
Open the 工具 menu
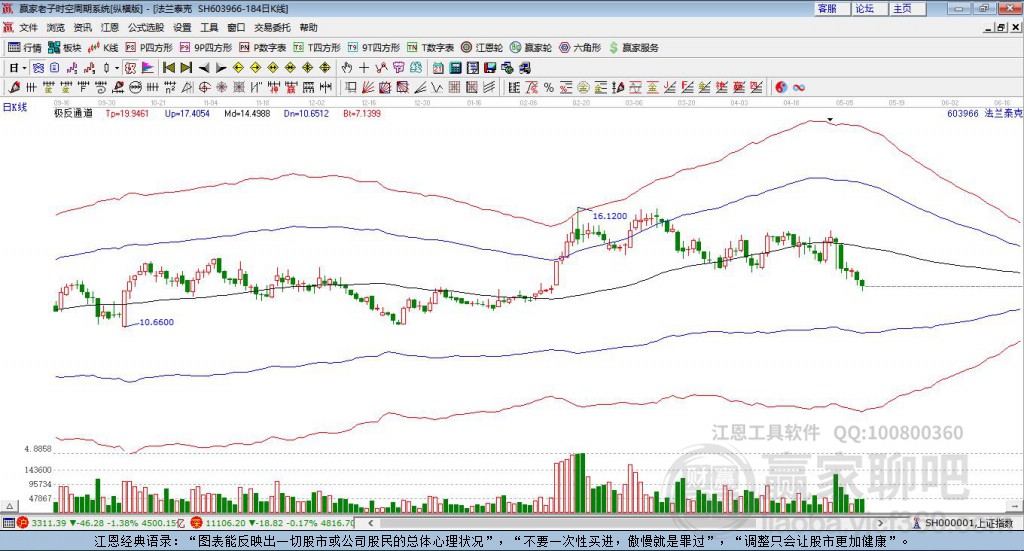click(209, 27)
